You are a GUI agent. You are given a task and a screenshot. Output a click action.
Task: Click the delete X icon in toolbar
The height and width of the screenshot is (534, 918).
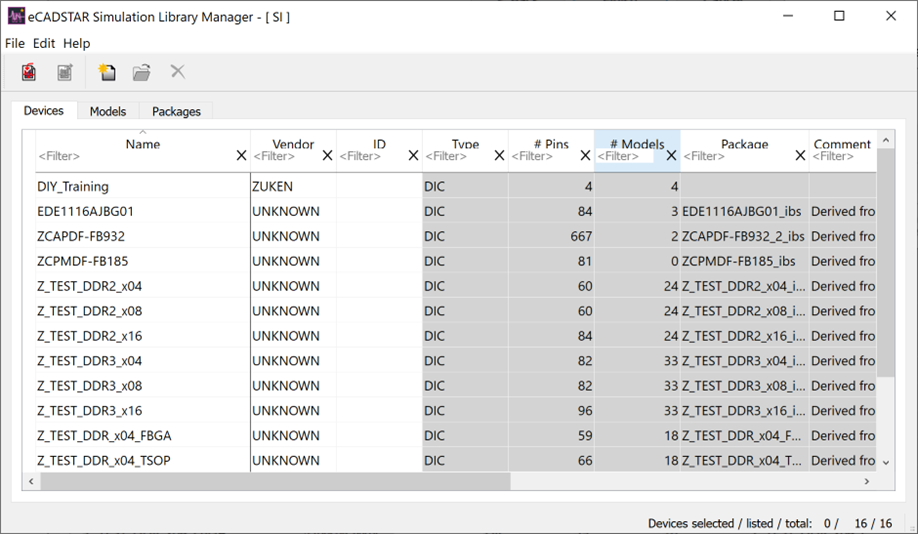tap(177, 71)
